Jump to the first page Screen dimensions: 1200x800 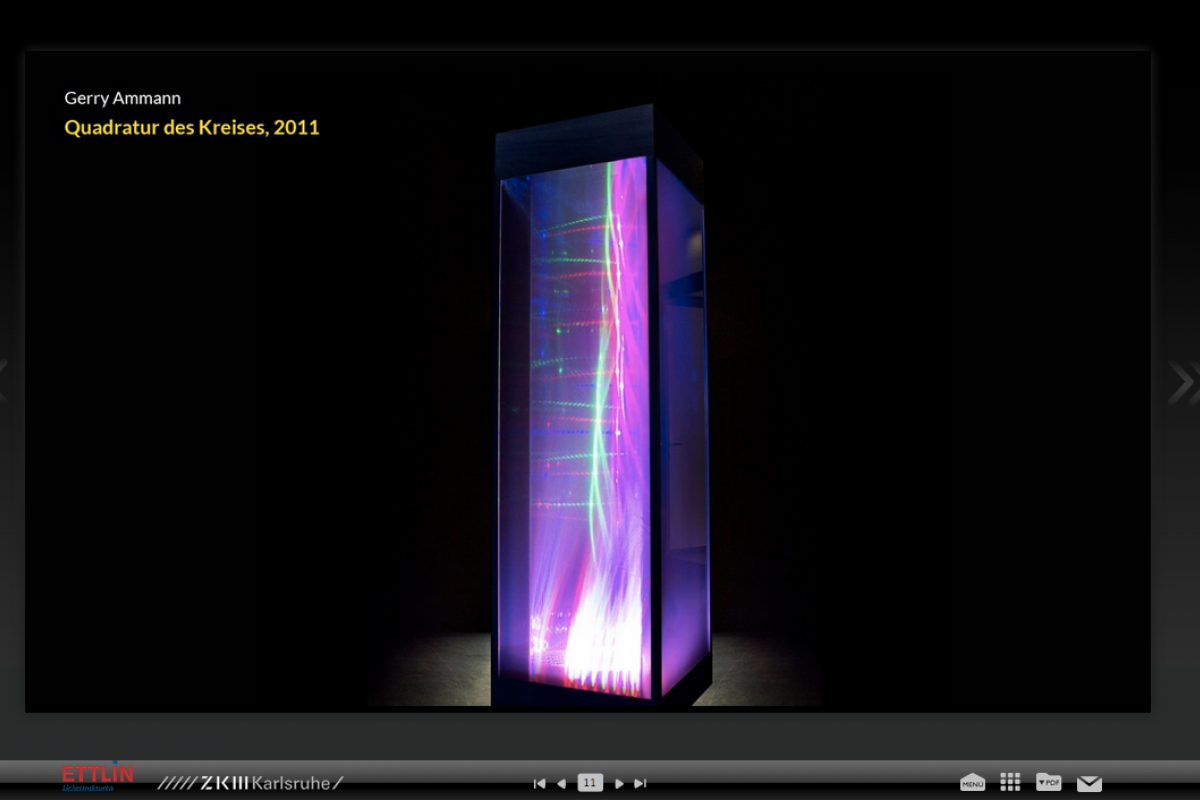[540, 783]
